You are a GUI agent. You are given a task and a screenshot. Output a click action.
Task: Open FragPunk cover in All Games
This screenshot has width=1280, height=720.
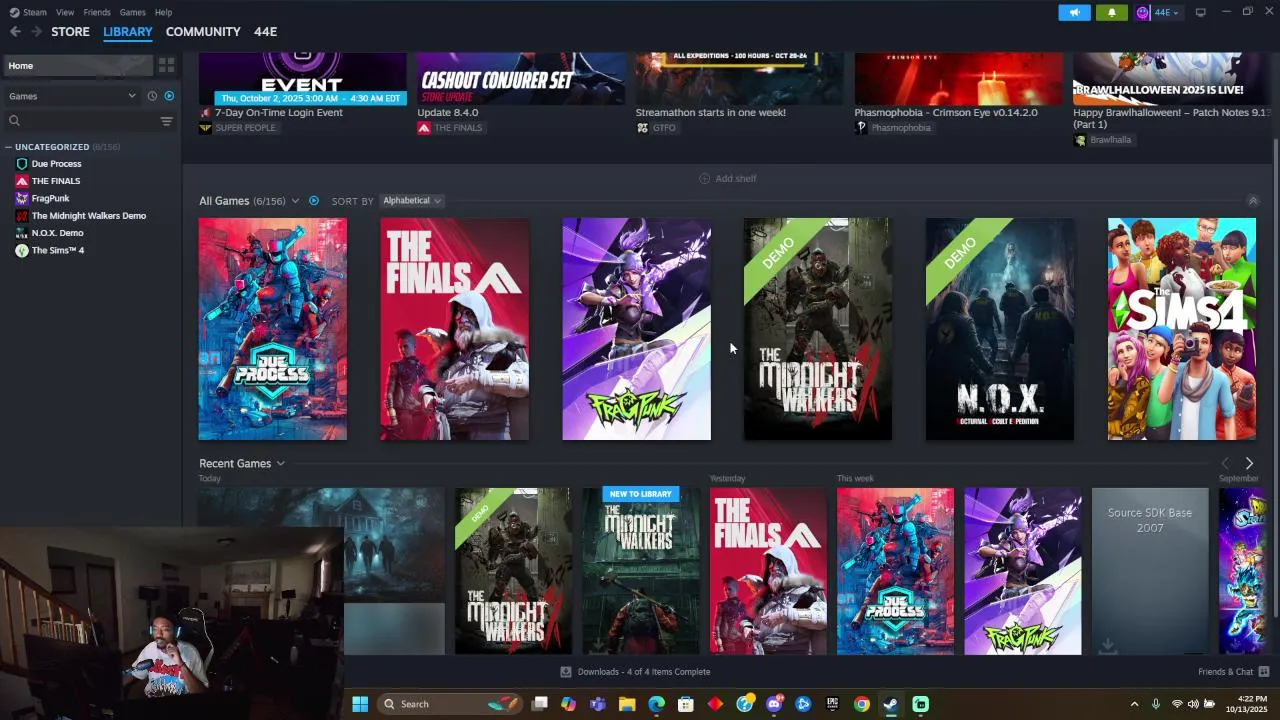click(x=637, y=329)
